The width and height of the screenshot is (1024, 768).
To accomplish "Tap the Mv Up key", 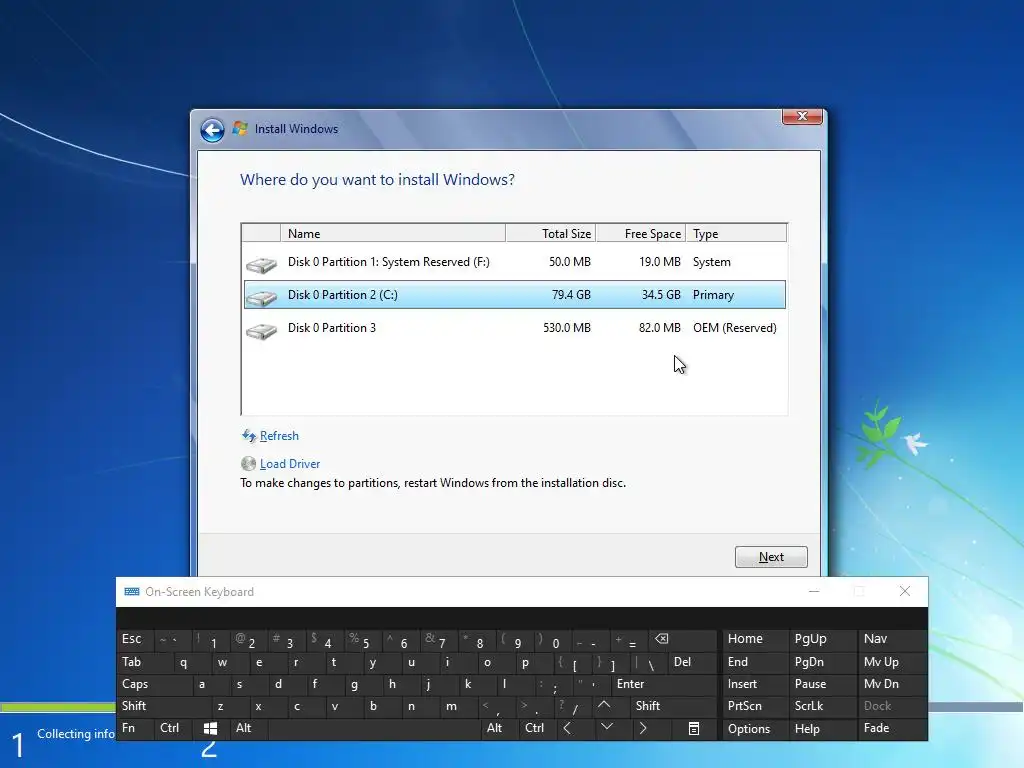I will point(892,662).
